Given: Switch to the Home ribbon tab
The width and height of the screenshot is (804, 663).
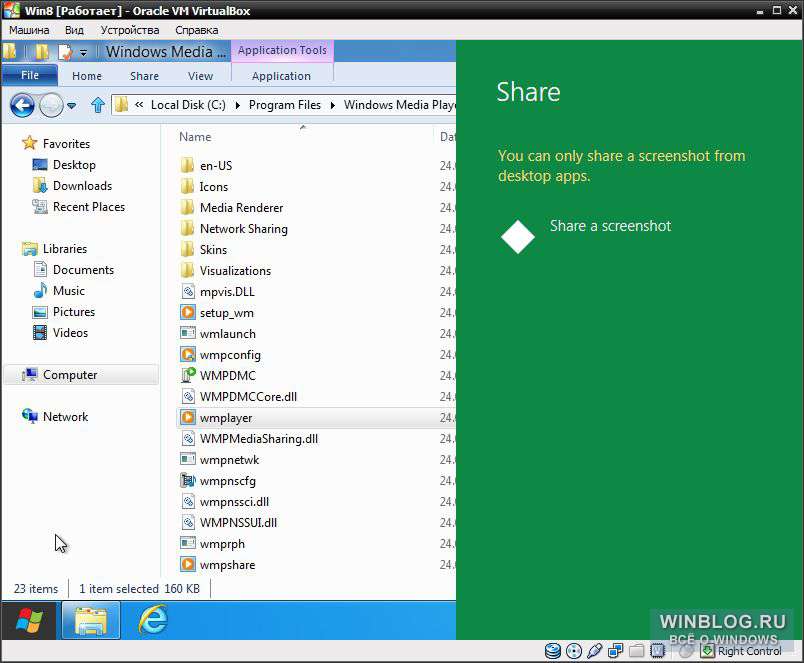Looking at the screenshot, I should 87,76.
